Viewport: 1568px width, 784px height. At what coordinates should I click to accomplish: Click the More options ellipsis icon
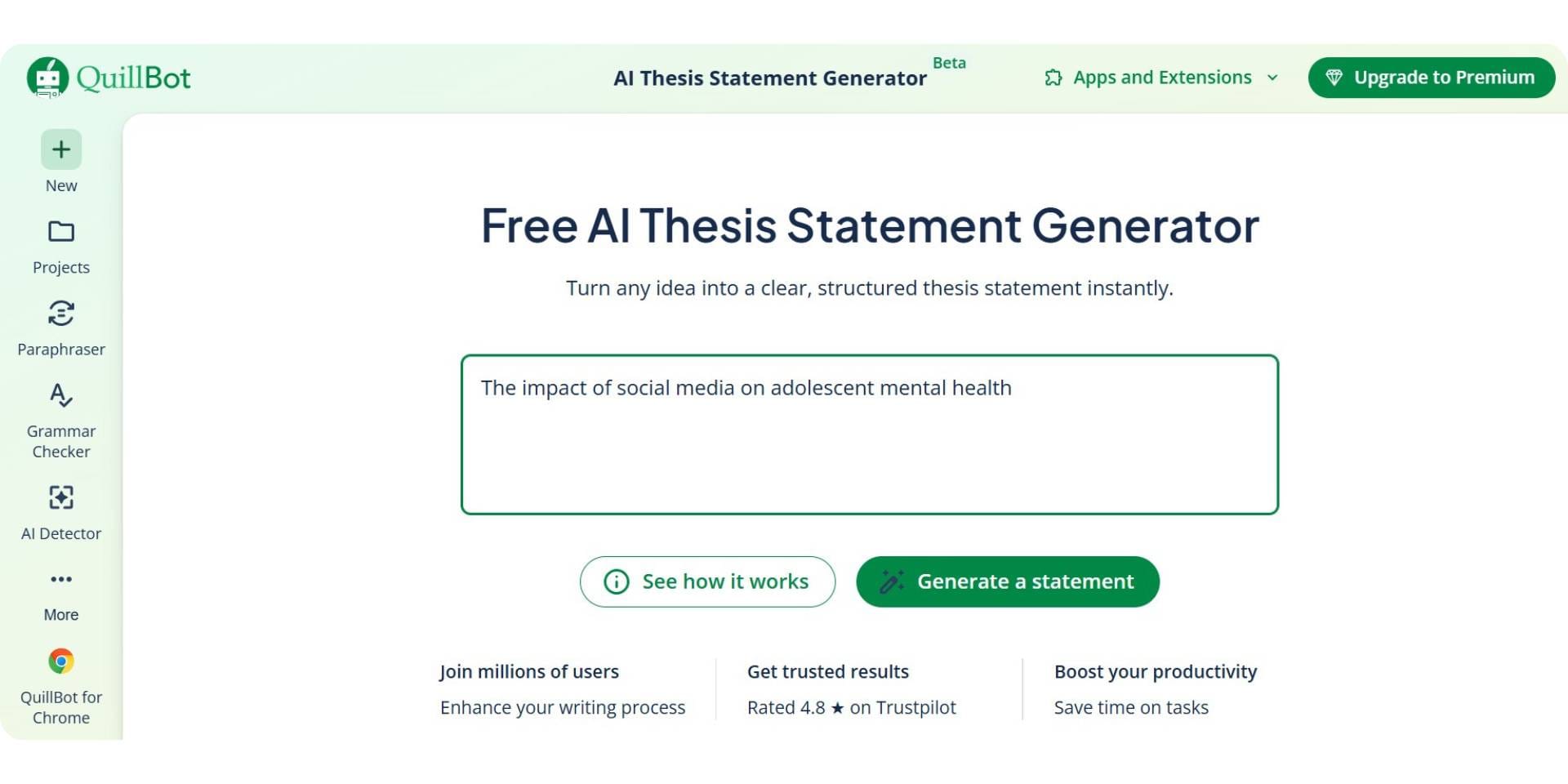click(60, 579)
